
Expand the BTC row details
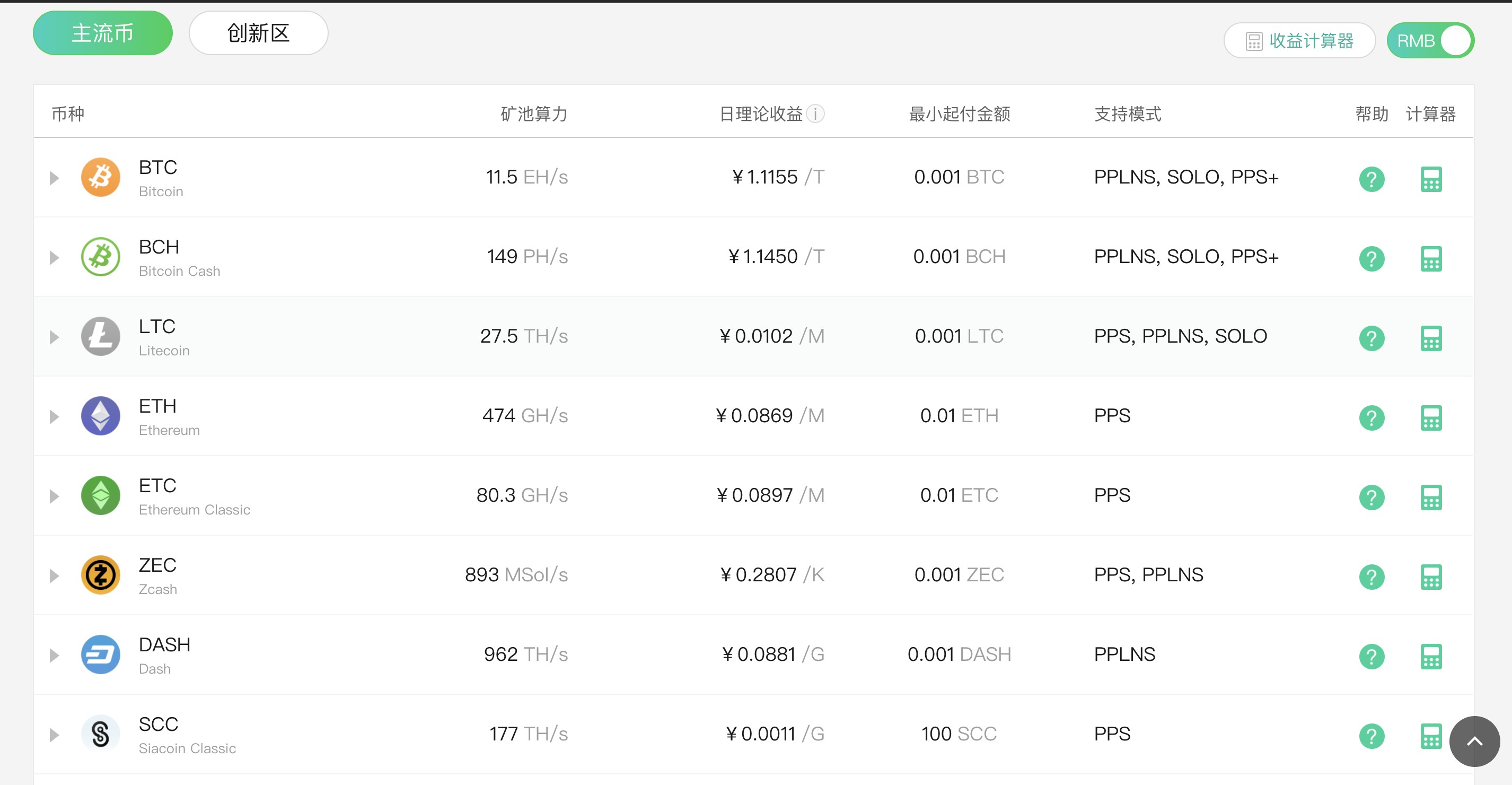54,178
